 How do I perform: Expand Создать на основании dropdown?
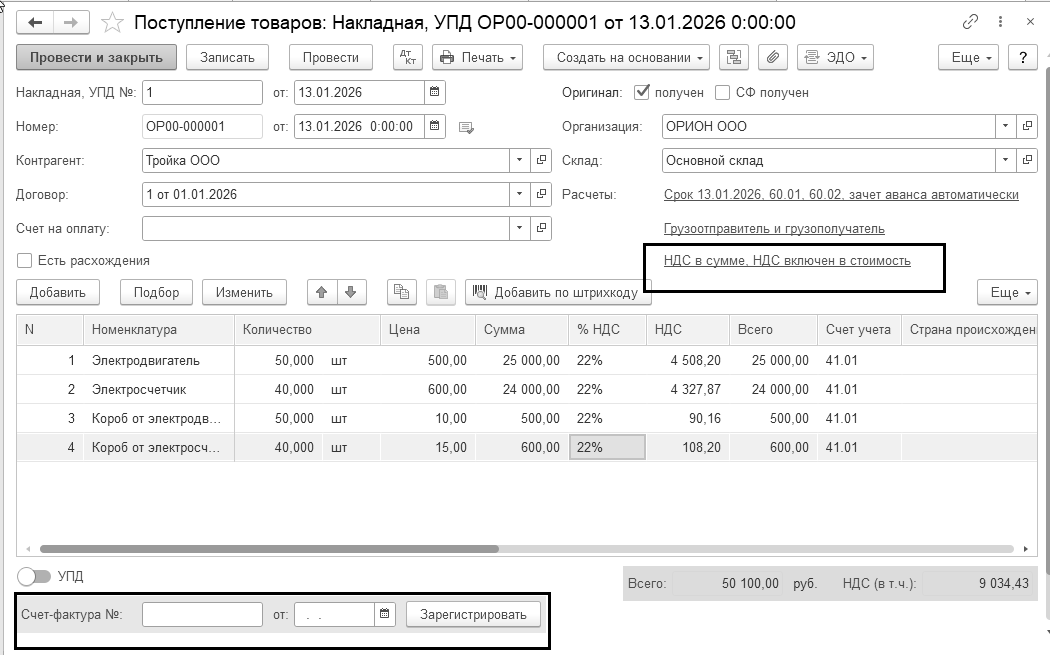click(x=626, y=58)
